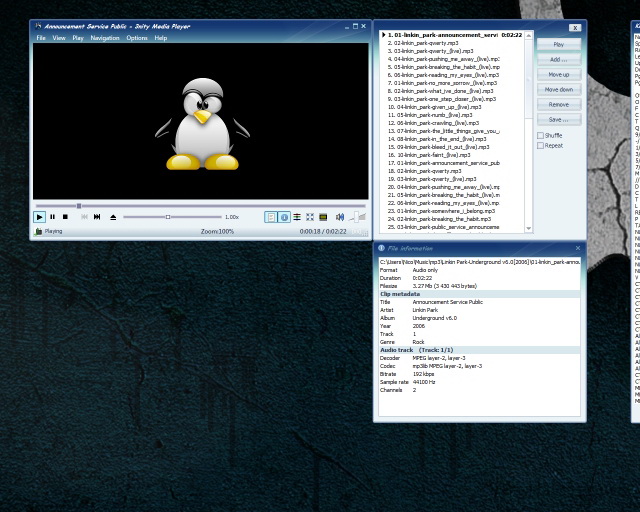Mute audio via the speaker icon
640x512 pixels.
point(339,217)
